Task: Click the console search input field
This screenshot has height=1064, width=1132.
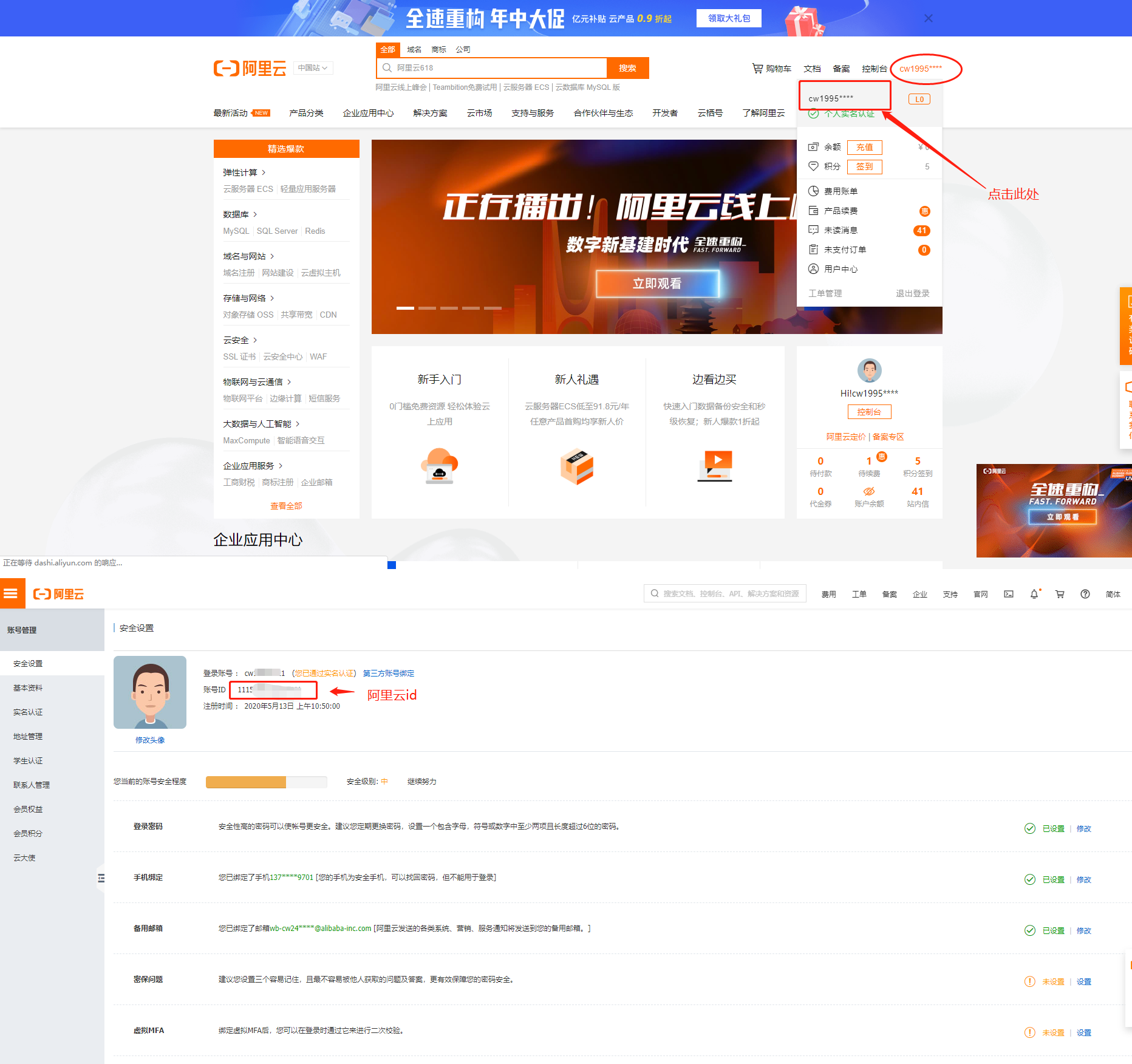Action: [725, 593]
